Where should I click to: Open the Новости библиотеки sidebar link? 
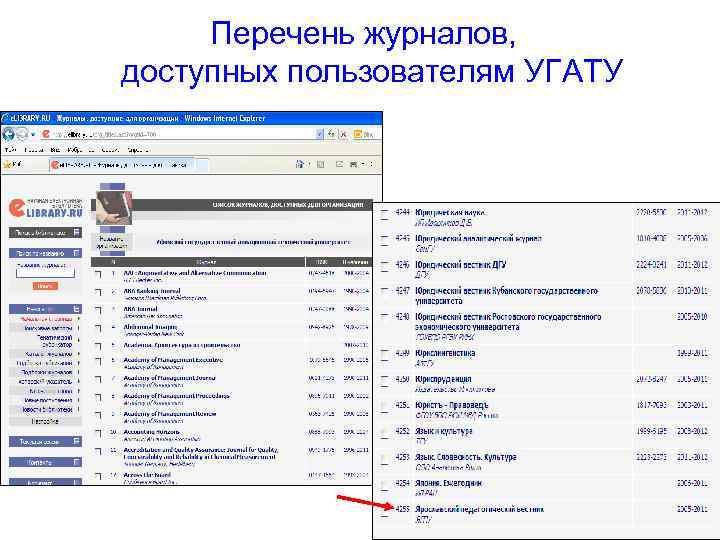(x=47, y=409)
